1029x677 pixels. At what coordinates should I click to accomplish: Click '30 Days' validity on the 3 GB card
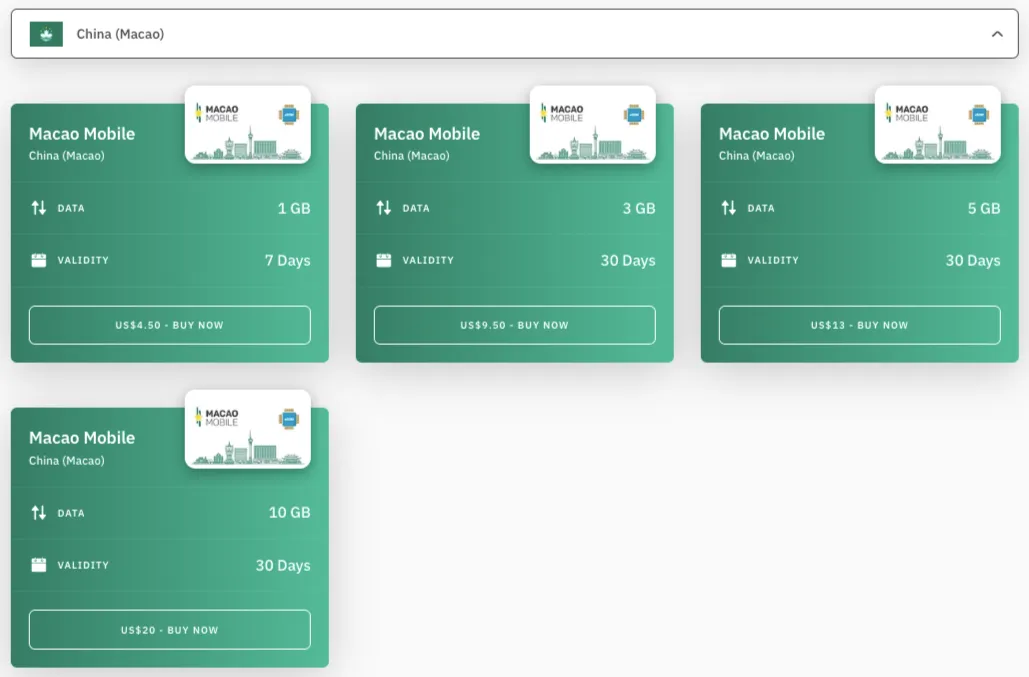pos(628,260)
